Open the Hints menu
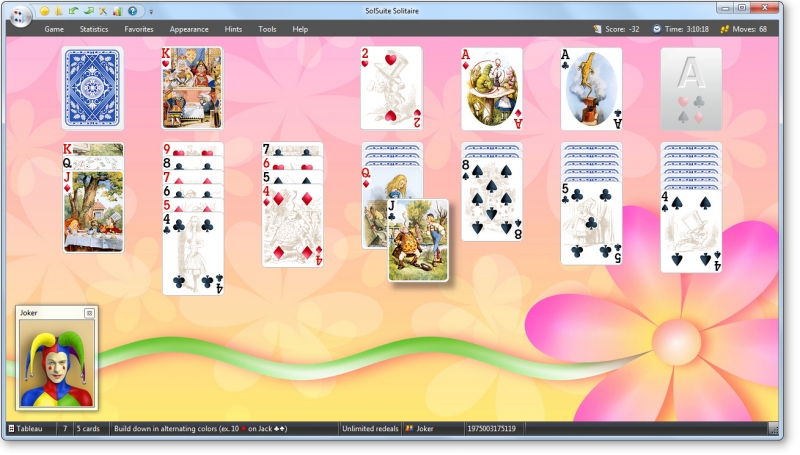 click(233, 29)
